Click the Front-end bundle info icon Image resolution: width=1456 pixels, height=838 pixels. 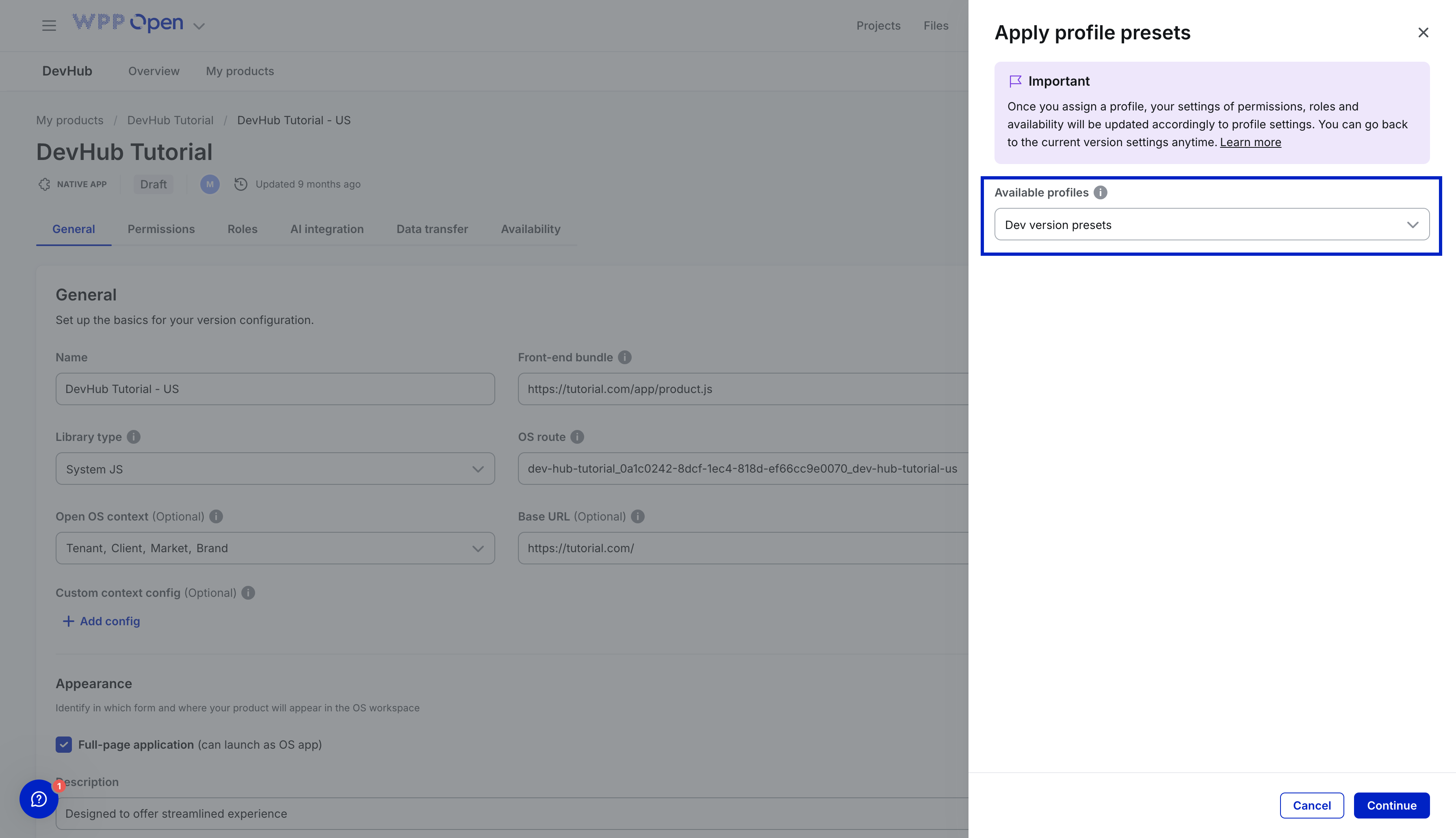click(x=625, y=357)
